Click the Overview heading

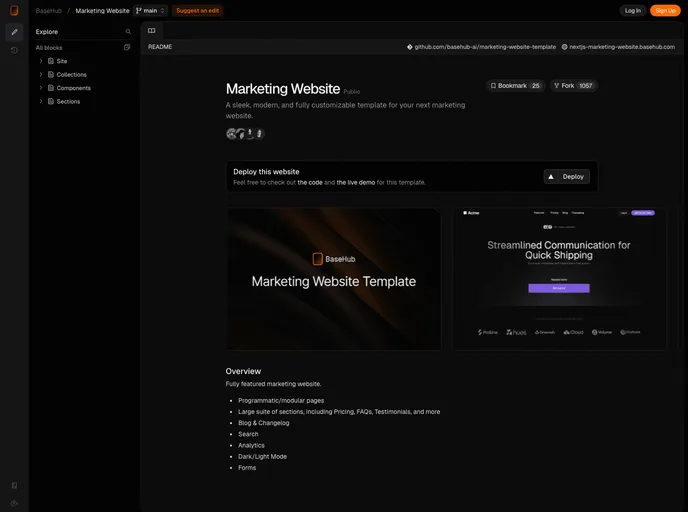(x=243, y=371)
